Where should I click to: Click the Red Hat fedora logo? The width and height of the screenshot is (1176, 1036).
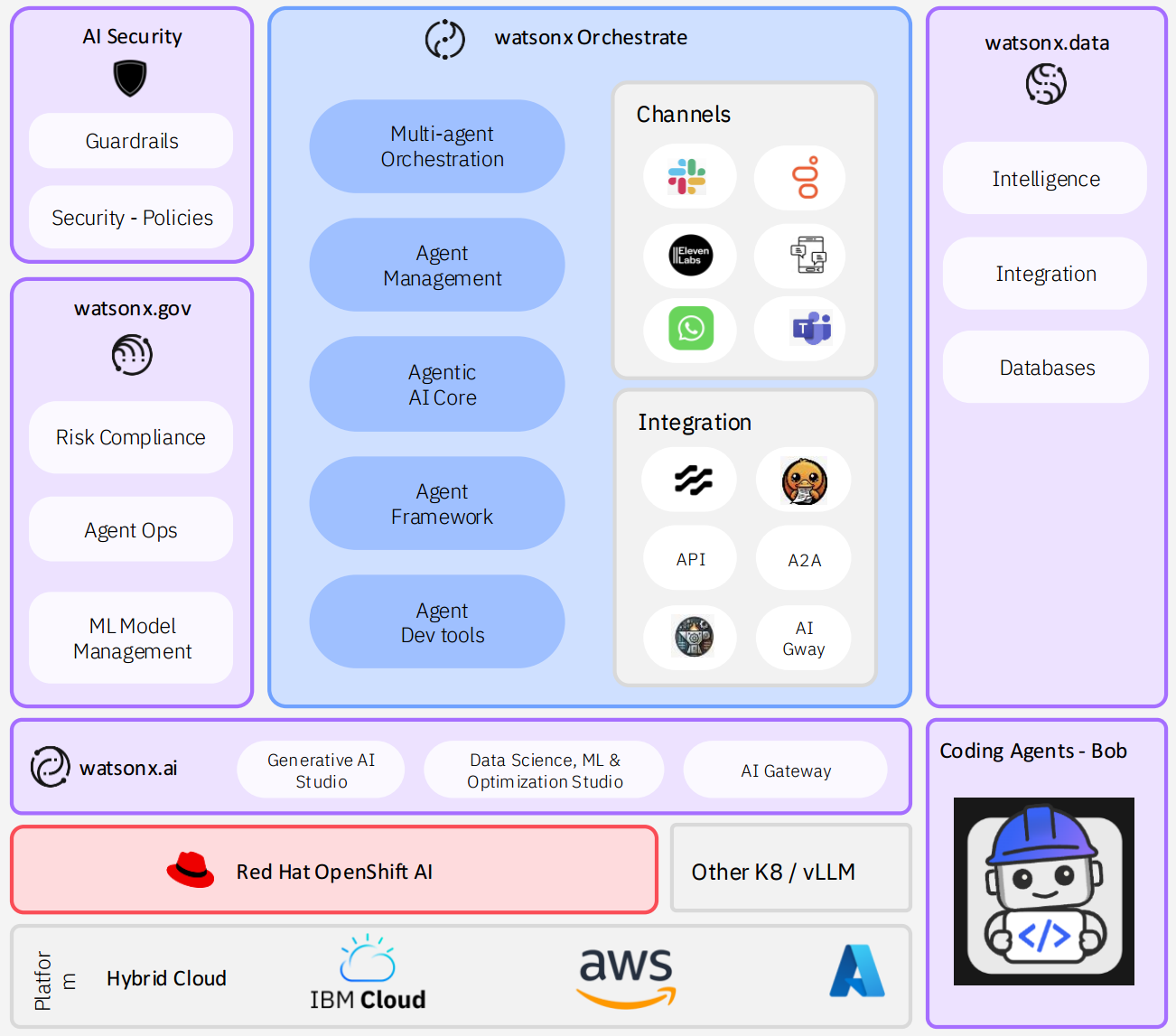coord(191,871)
